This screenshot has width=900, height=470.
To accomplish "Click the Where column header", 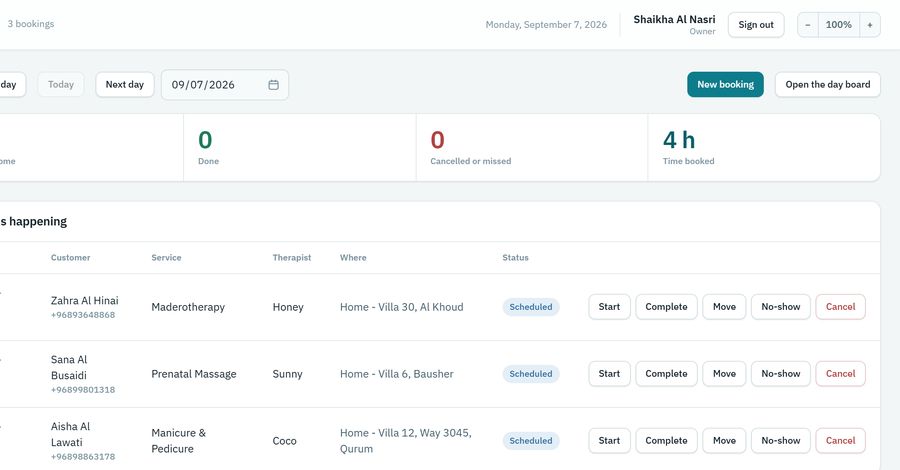I will point(353,258).
